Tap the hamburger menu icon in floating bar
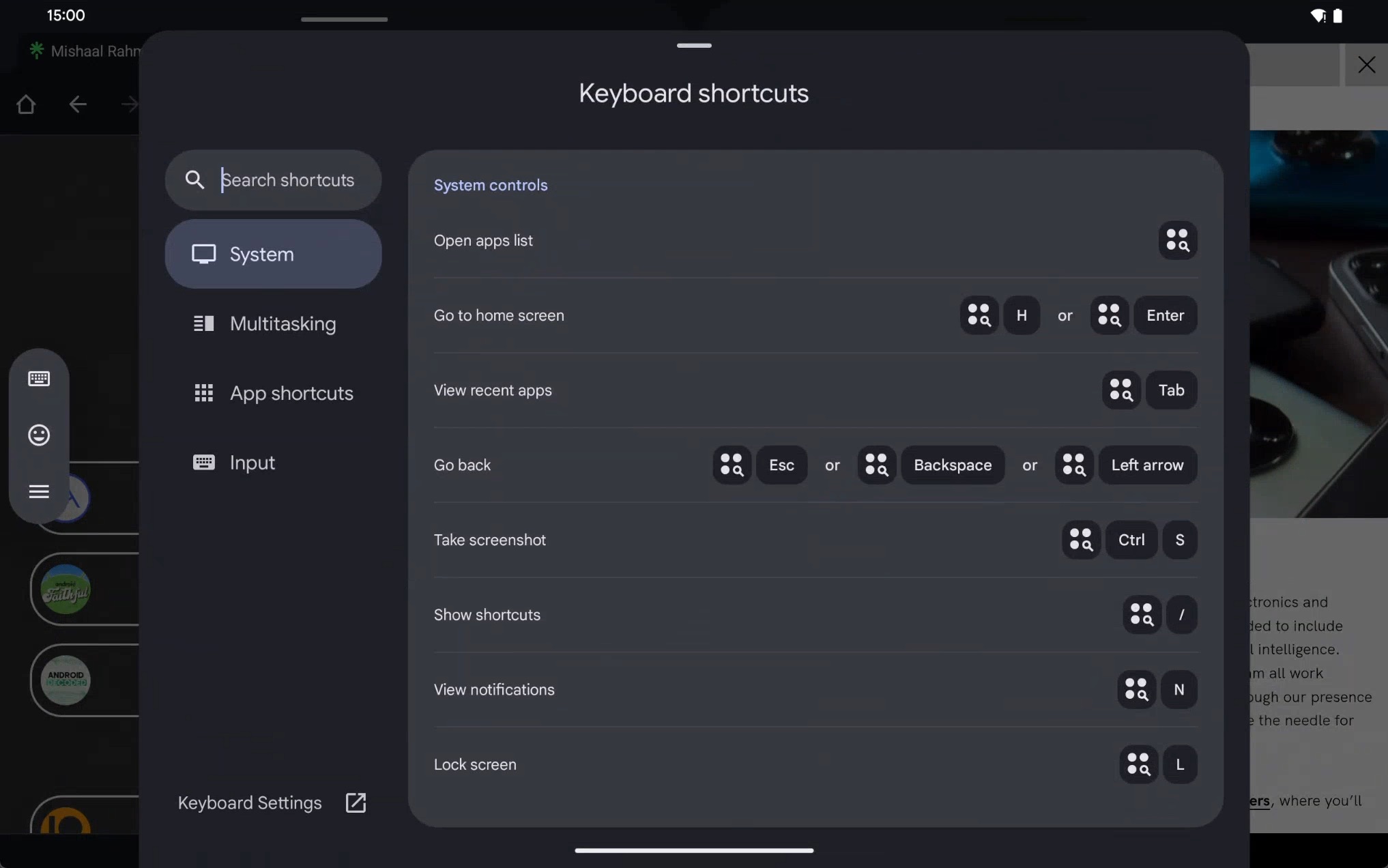The height and width of the screenshot is (868, 1388). tap(39, 491)
